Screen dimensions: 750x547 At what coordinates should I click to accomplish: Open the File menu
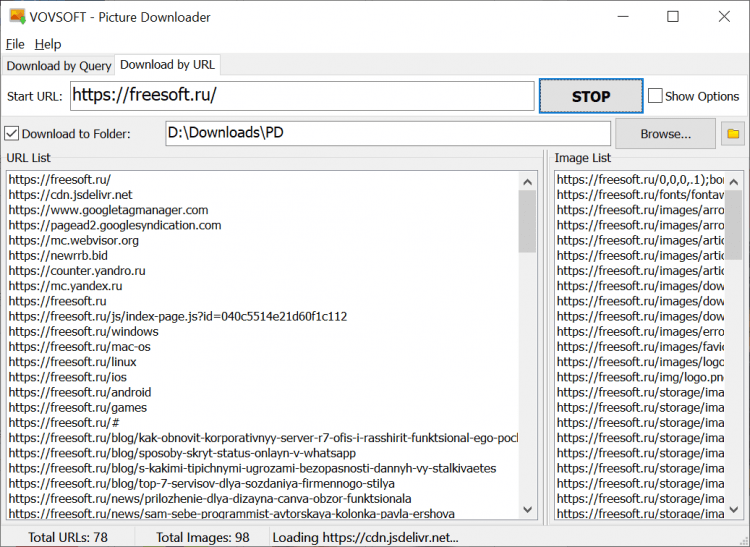15,44
